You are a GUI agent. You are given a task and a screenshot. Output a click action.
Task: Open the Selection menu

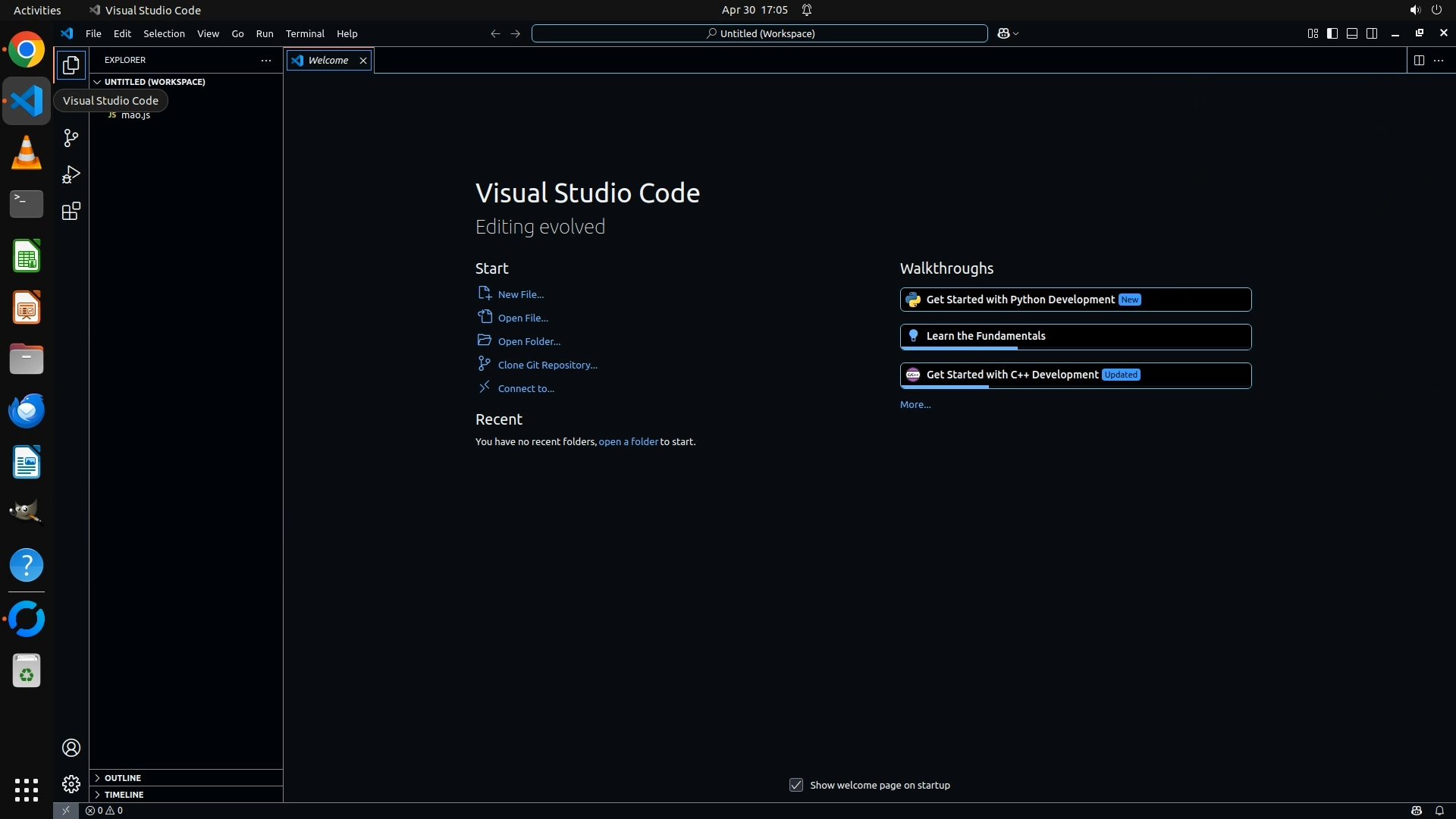click(164, 33)
